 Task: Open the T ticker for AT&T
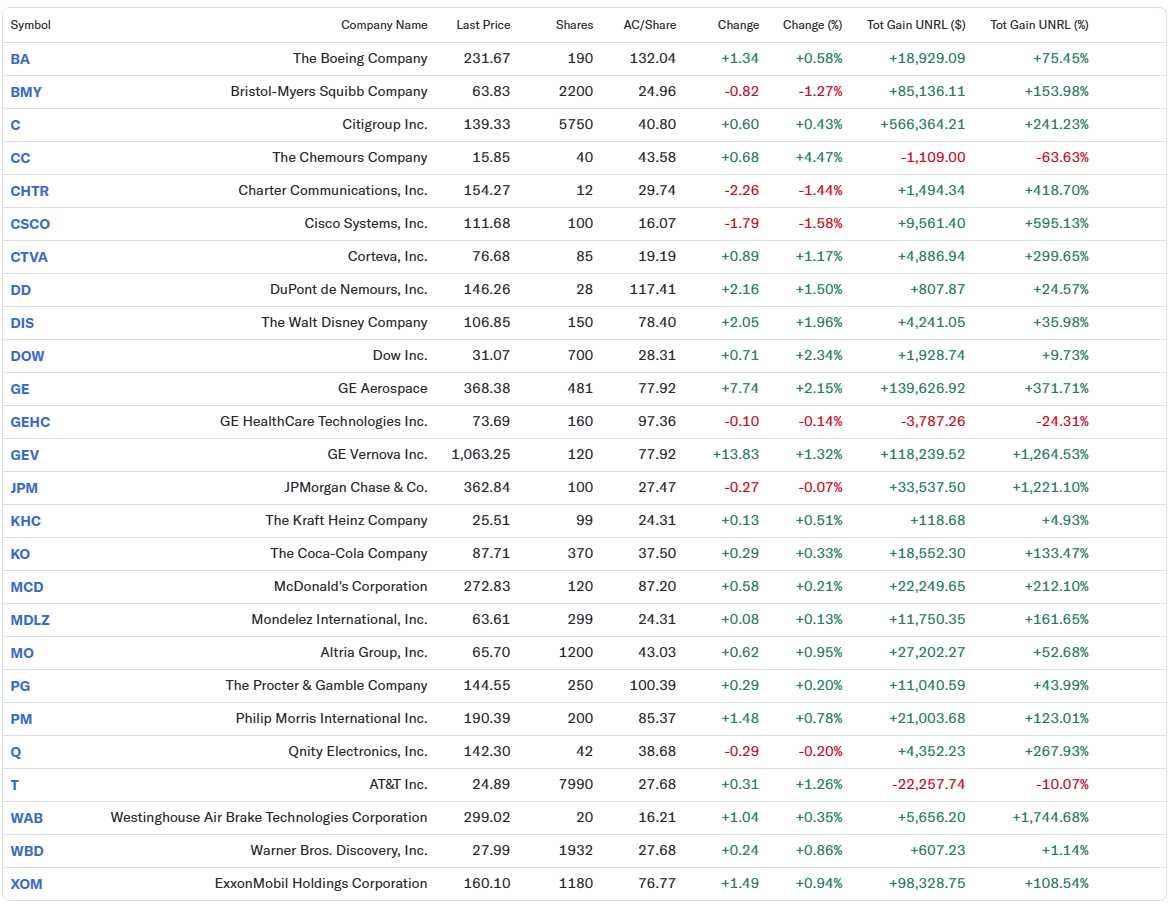(14, 784)
